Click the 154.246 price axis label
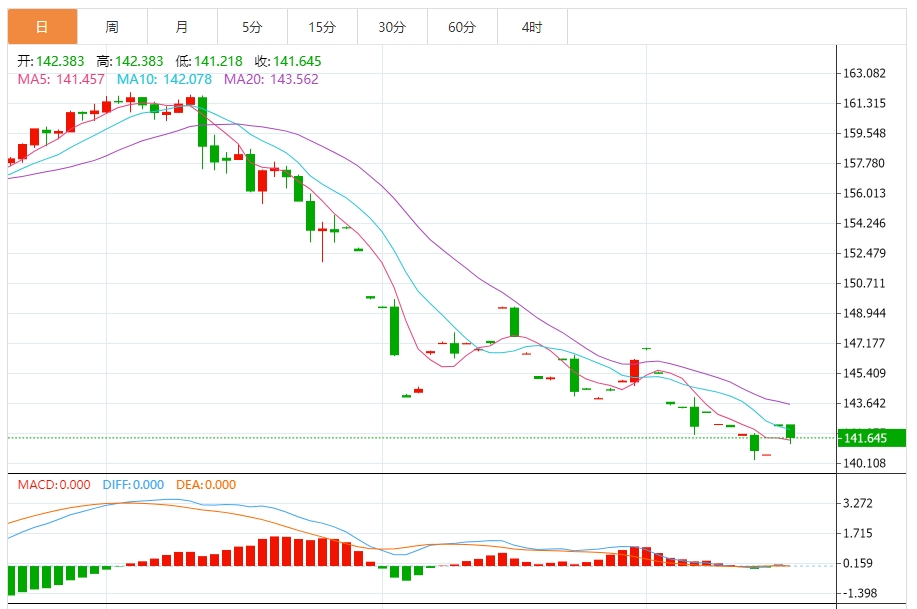 (x=864, y=223)
